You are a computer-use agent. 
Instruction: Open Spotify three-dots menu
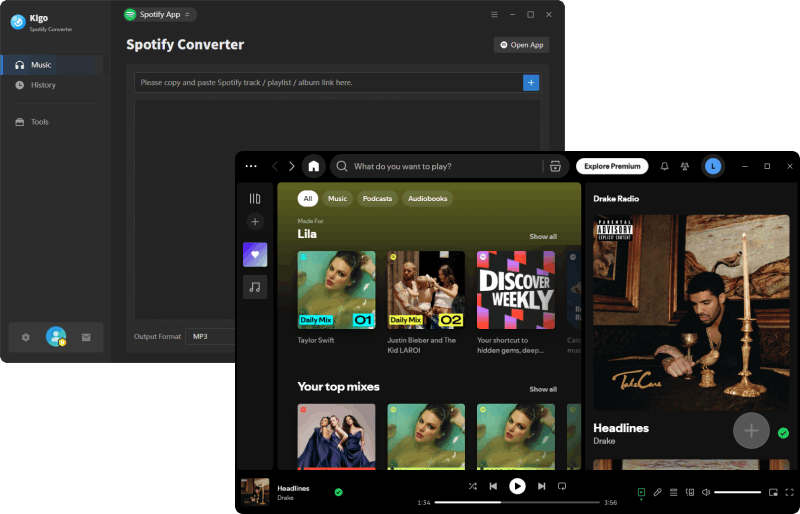click(251, 166)
